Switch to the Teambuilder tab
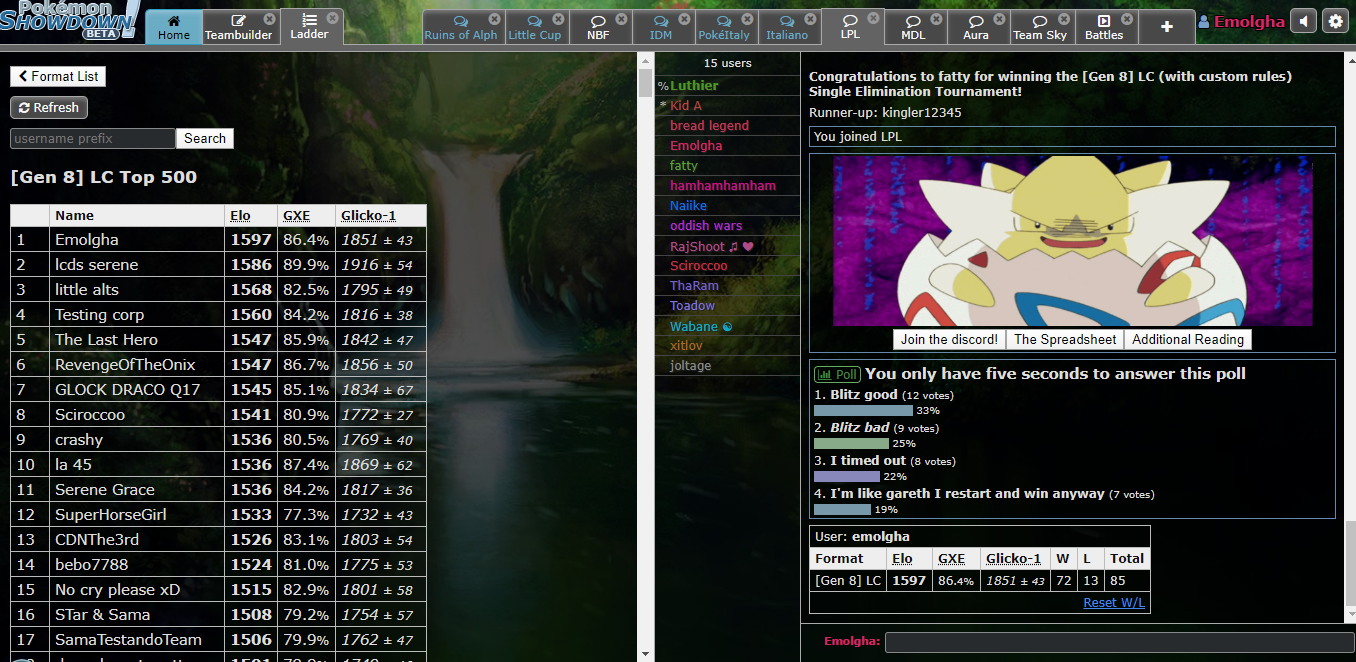This screenshot has width=1356, height=662. [239, 27]
